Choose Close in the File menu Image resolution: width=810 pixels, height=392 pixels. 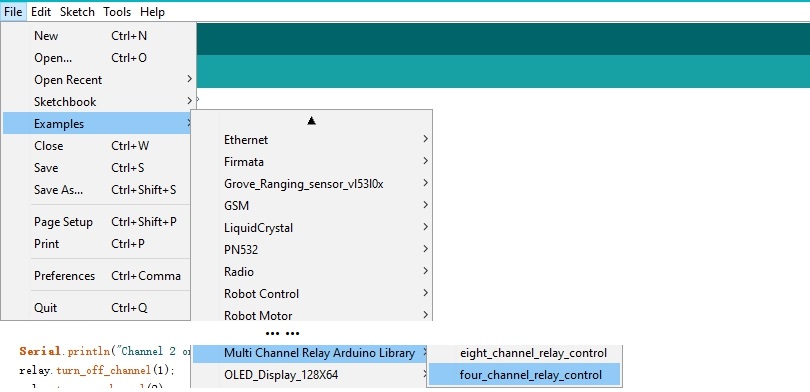pyautogui.click(x=97, y=146)
